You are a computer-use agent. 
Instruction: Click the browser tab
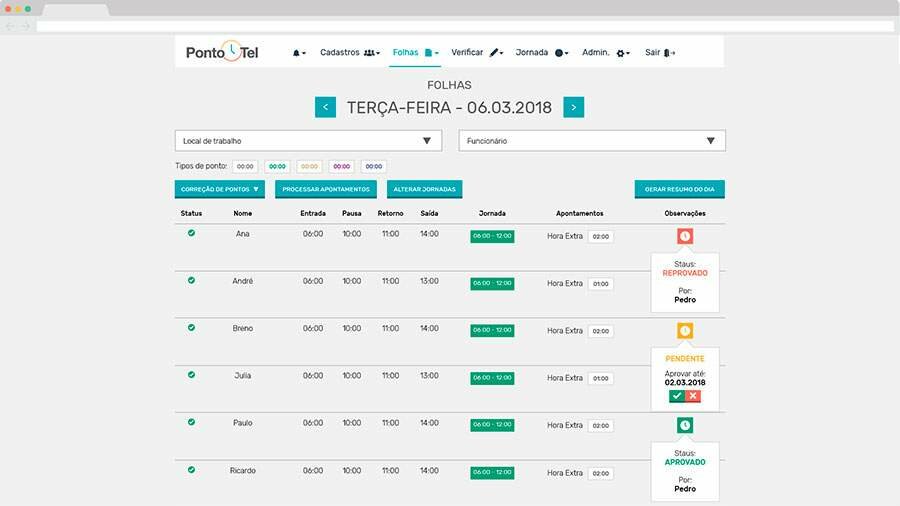tap(76, 10)
